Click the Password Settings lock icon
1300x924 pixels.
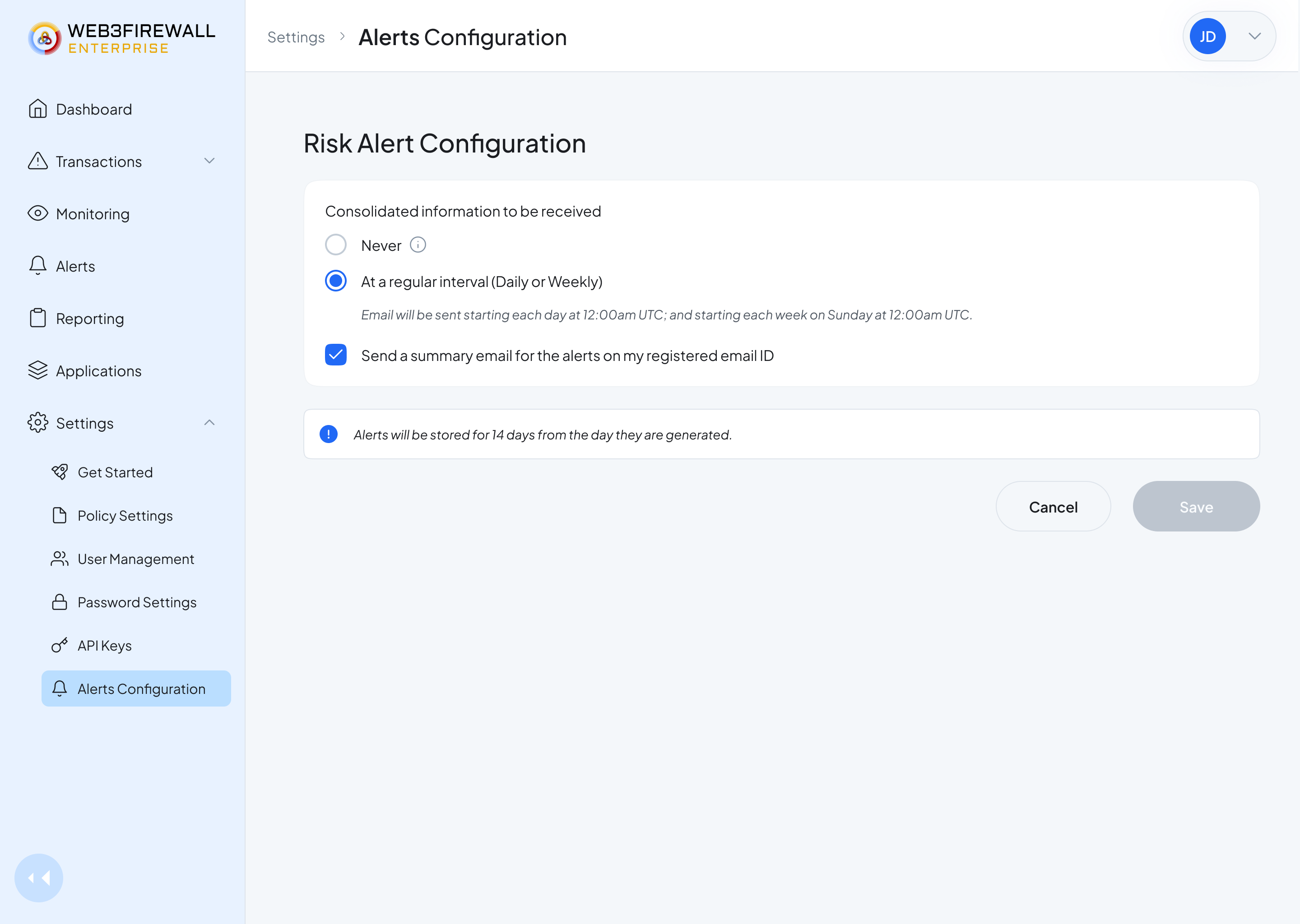[x=60, y=602]
